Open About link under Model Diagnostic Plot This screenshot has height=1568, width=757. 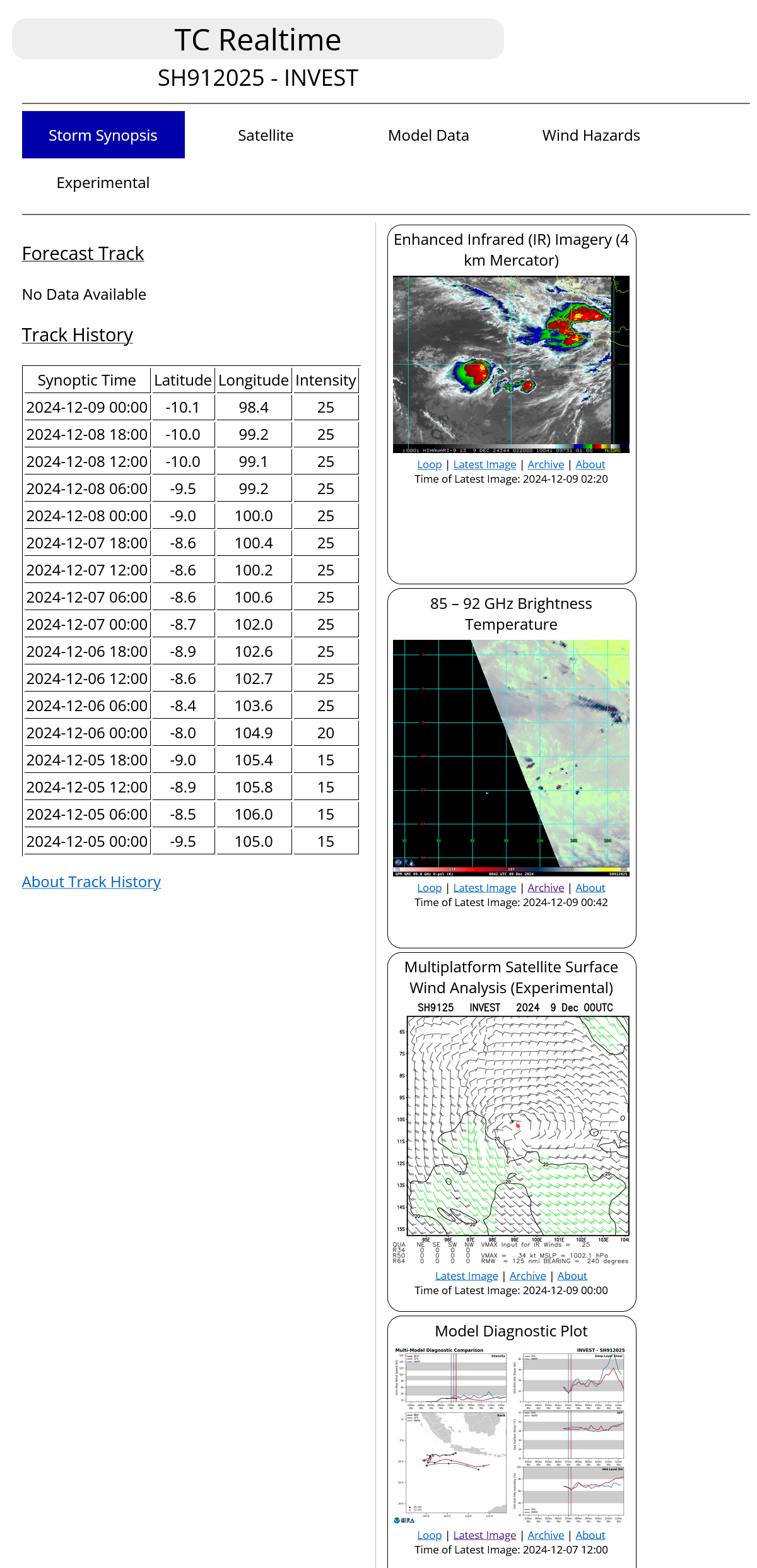[x=590, y=1535]
